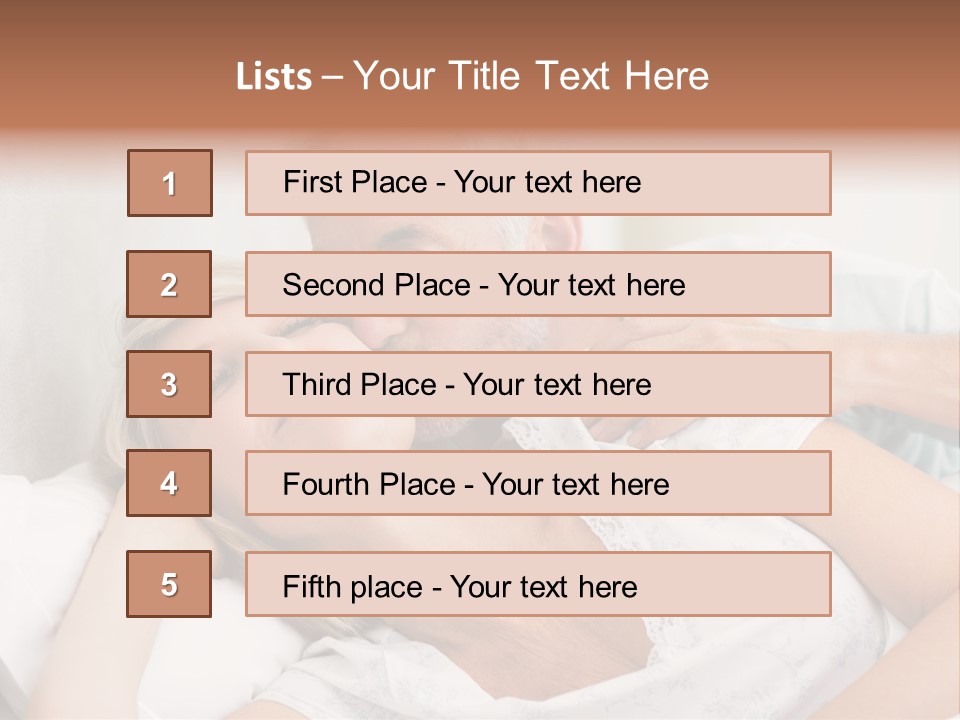Select the First Place text bar
Screen dimensions: 960x720
tap(538, 183)
